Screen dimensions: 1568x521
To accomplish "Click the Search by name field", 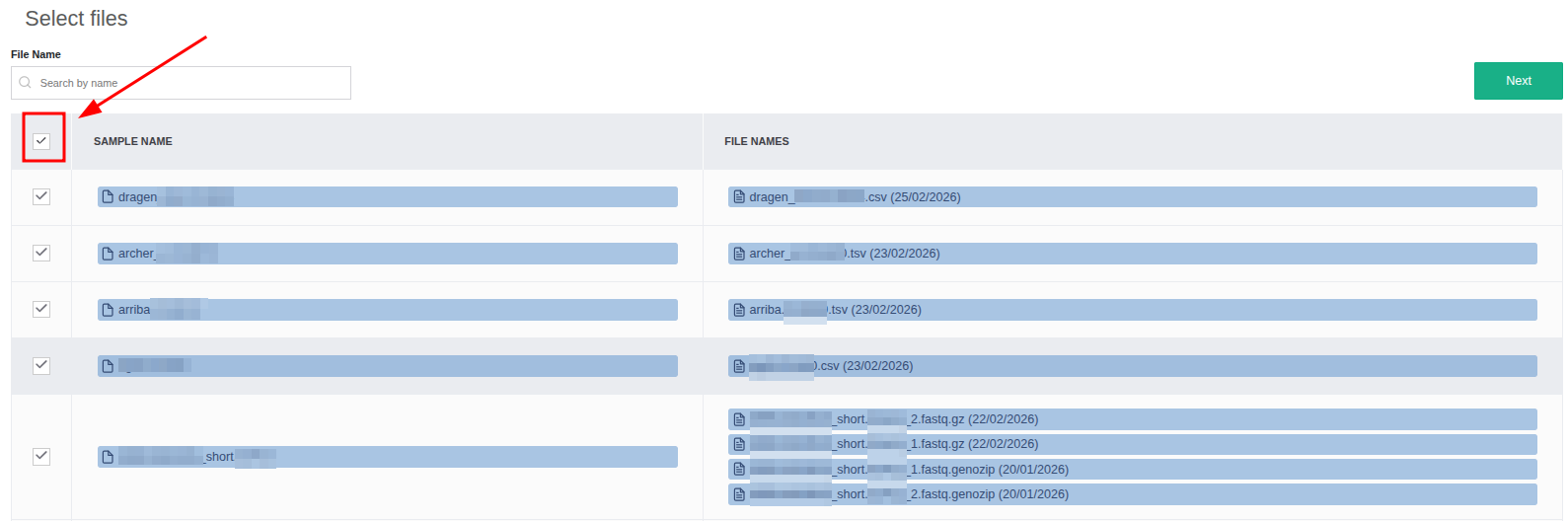I will point(187,83).
